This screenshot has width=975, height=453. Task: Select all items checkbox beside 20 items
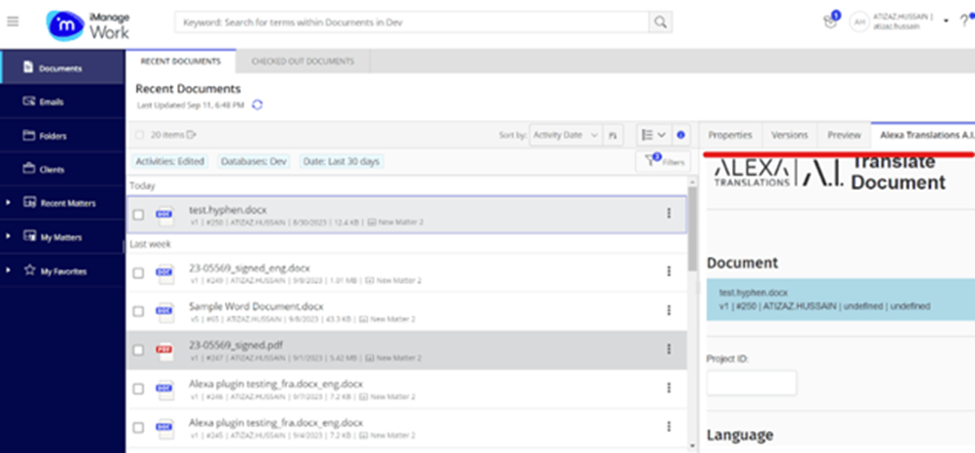click(x=139, y=135)
